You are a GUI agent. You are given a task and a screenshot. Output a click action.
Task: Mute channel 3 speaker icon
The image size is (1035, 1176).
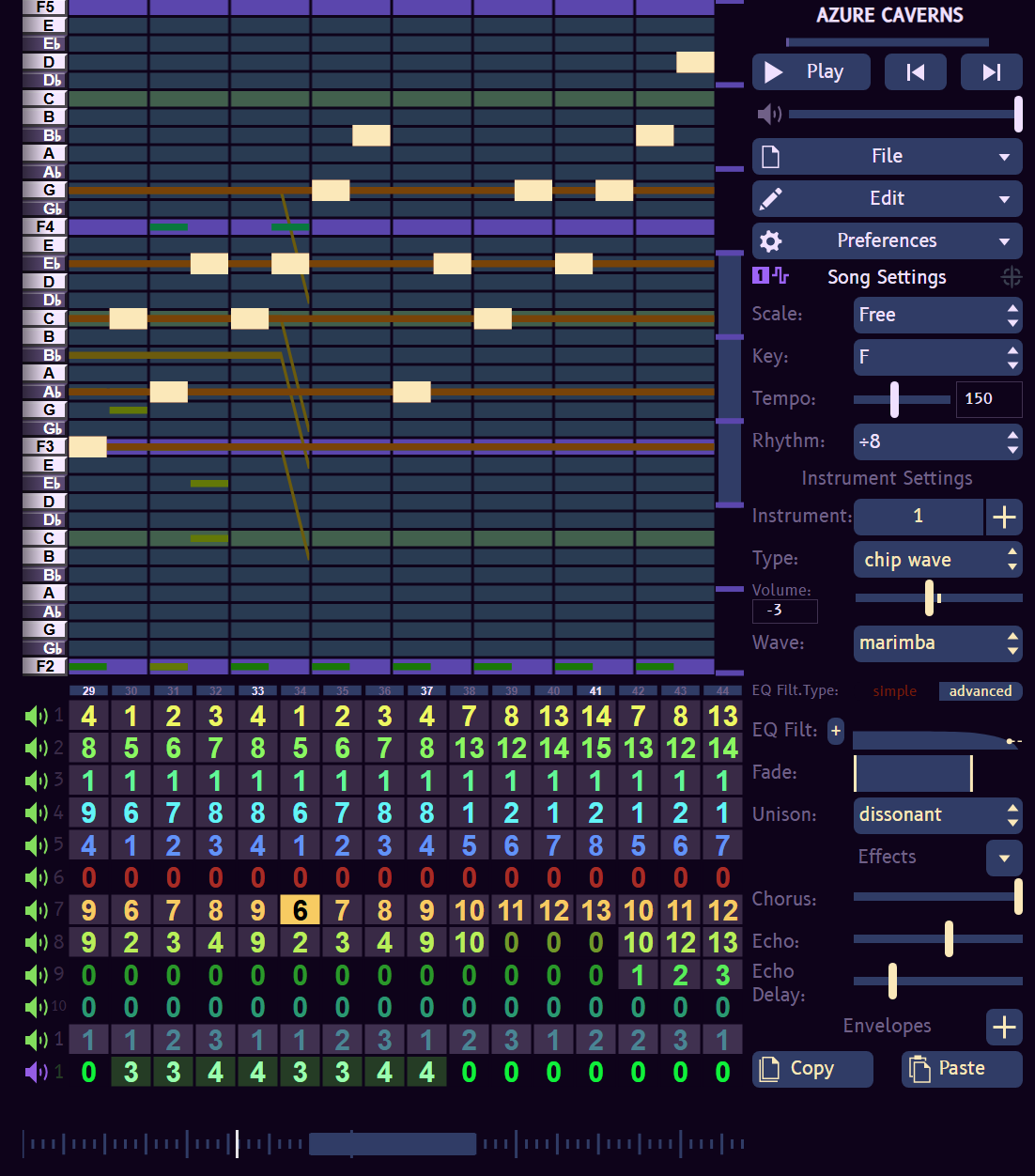click(36, 781)
